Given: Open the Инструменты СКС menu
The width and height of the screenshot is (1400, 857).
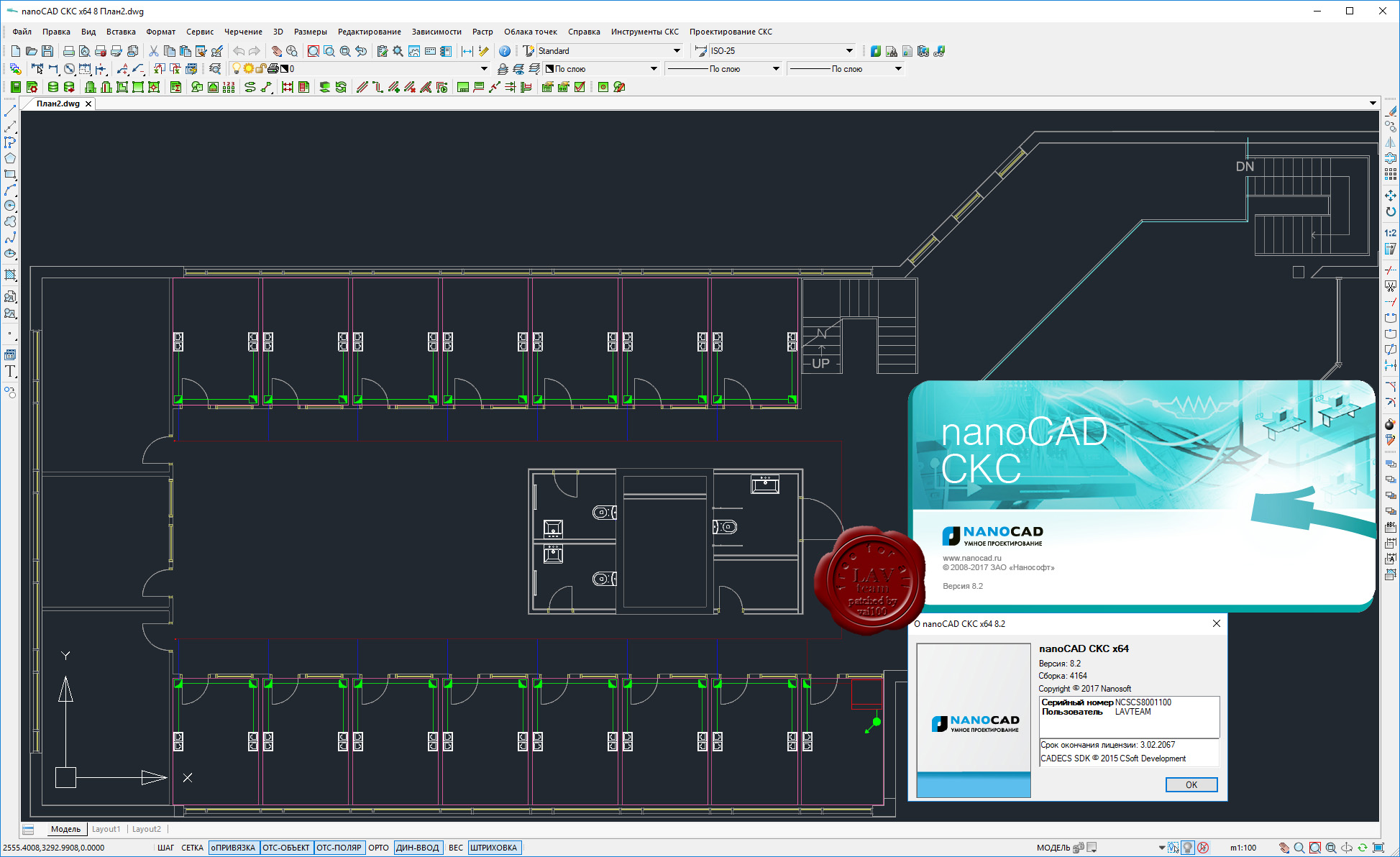Looking at the screenshot, I should click(x=645, y=32).
